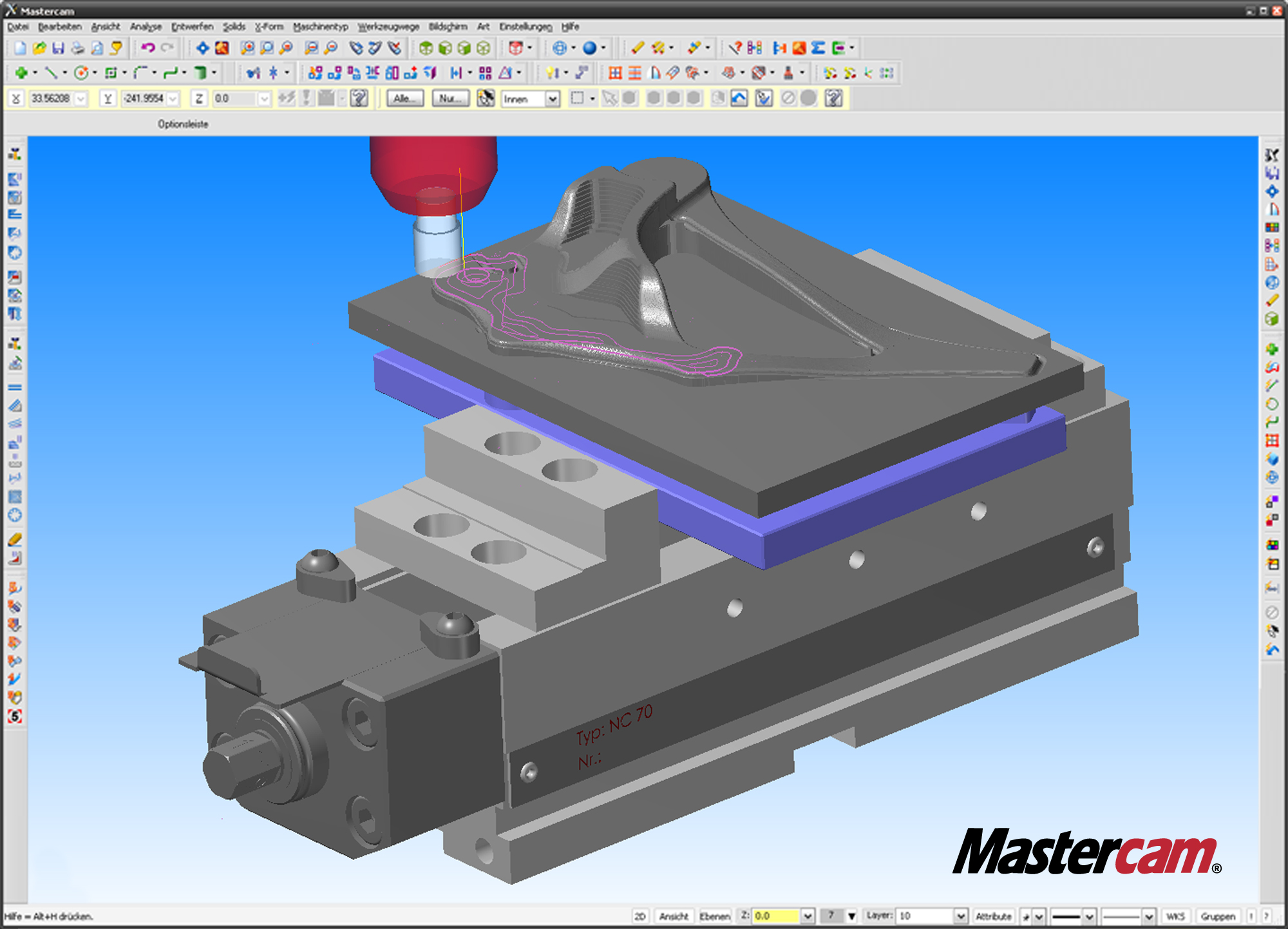Click the Attribute button in the status bar
1288x929 pixels.
[x=995, y=915]
